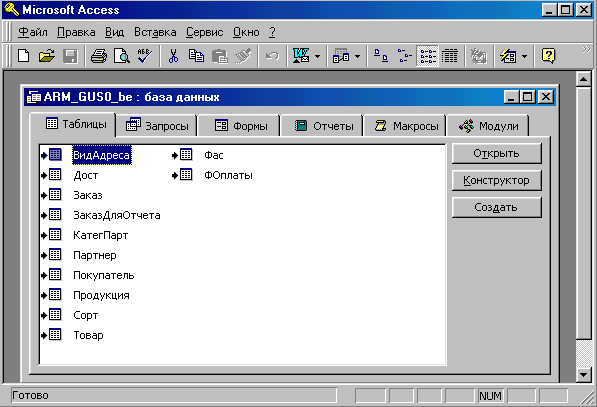Click the New Database toolbar icon
Screen dimensions: 597x407
pos(24,56)
